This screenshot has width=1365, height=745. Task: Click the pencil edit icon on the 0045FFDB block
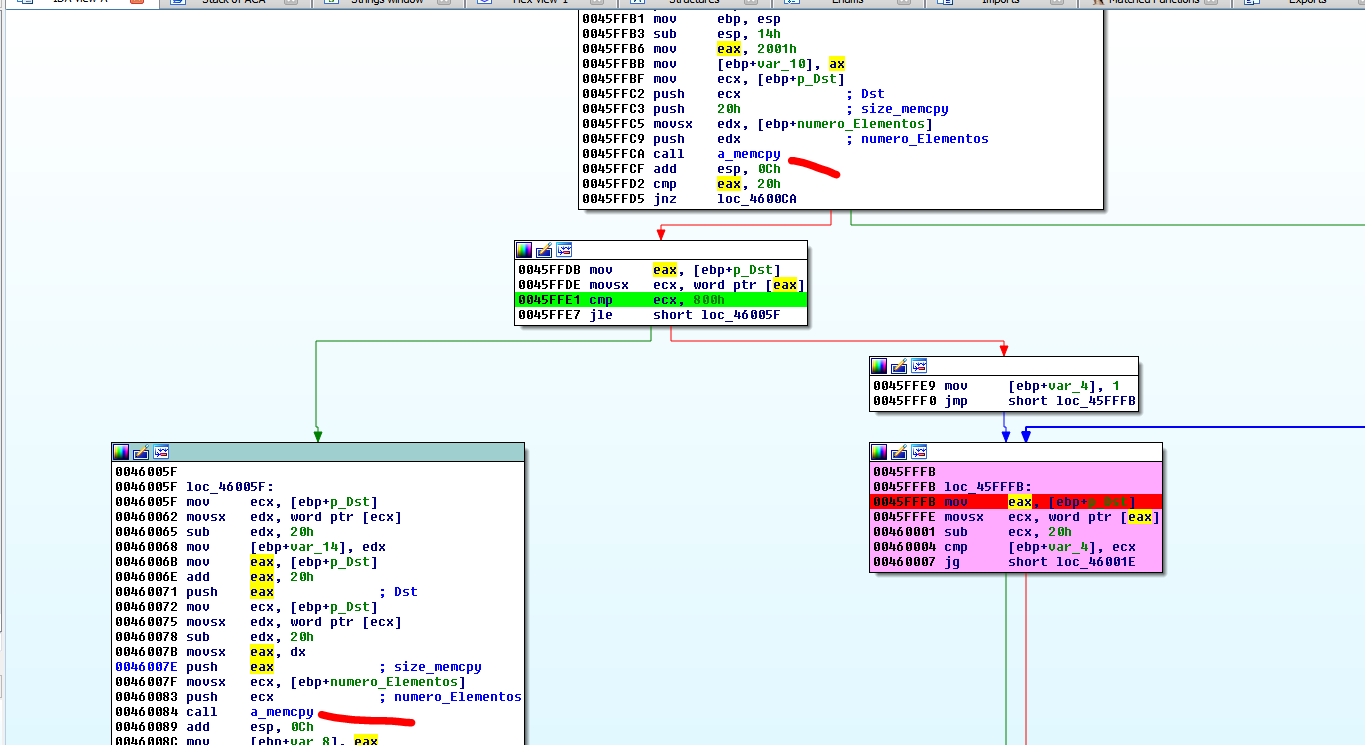tap(545, 250)
